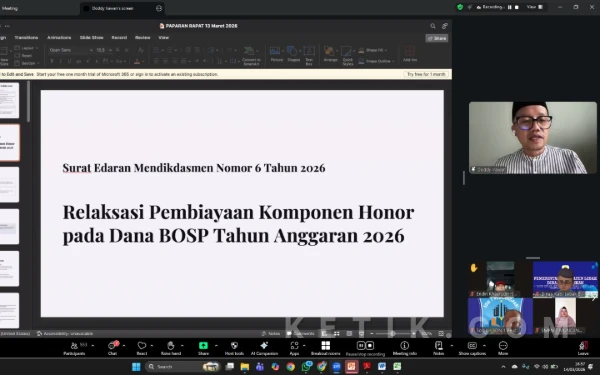Pause recording in the top recording indicator
This screenshot has height=375, width=600.
click(x=509, y=7)
